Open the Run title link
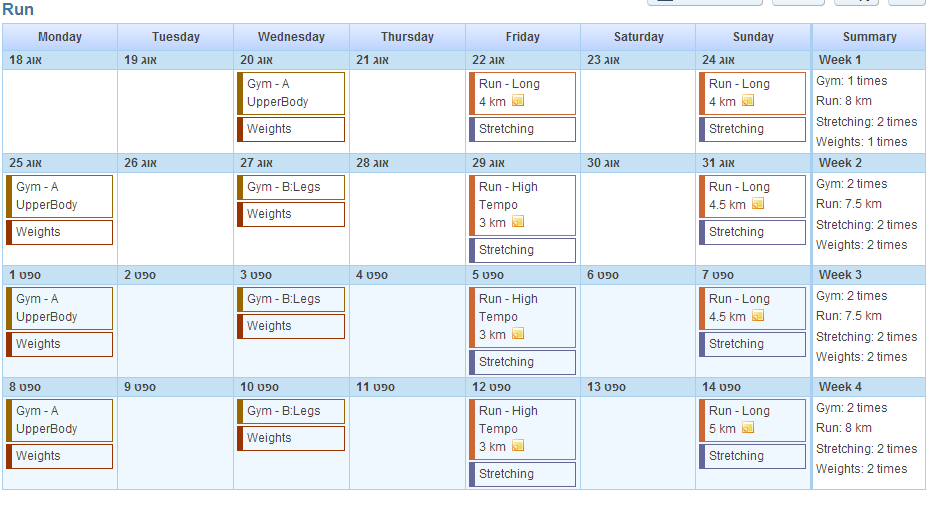This screenshot has width=937, height=506. (x=18, y=9)
